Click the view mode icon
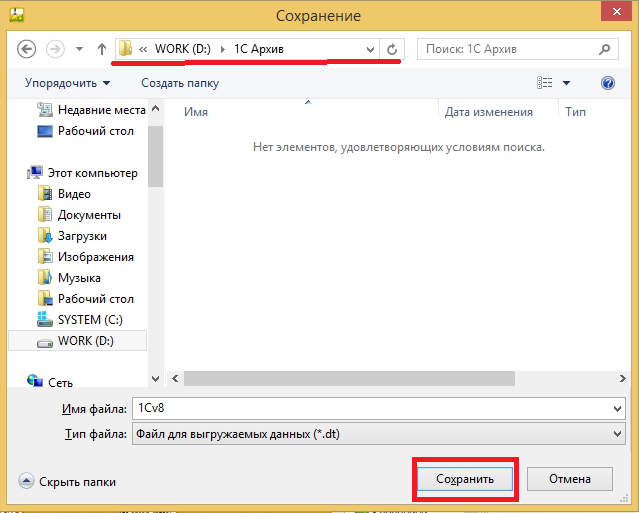Screen dimensions: 639x513 click(545, 83)
